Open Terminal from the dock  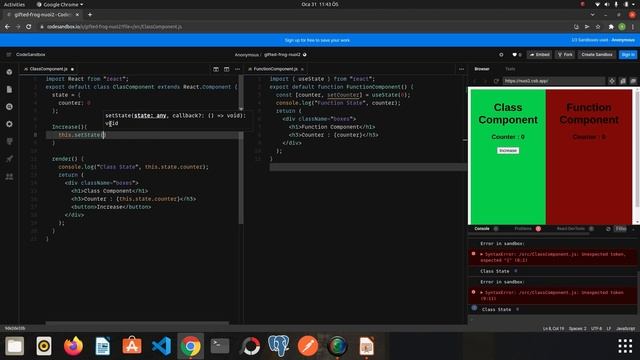220,346
